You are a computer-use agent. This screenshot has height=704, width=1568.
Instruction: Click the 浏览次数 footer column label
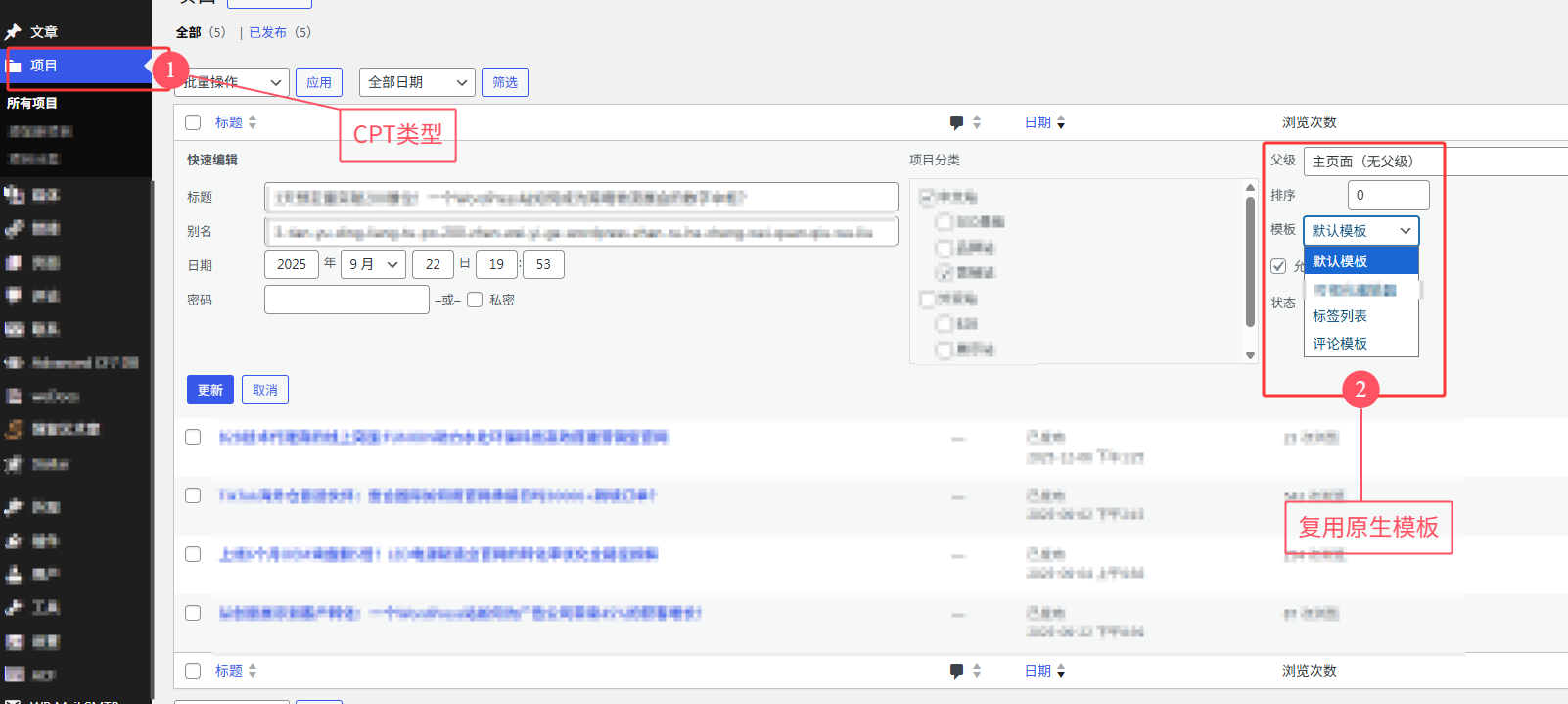click(x=1310, y=671)
